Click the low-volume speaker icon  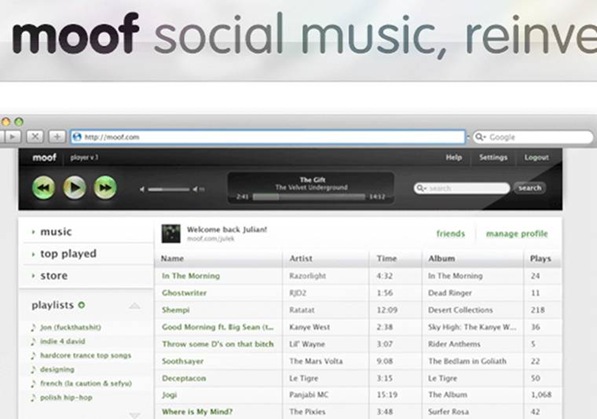(142, 189)
